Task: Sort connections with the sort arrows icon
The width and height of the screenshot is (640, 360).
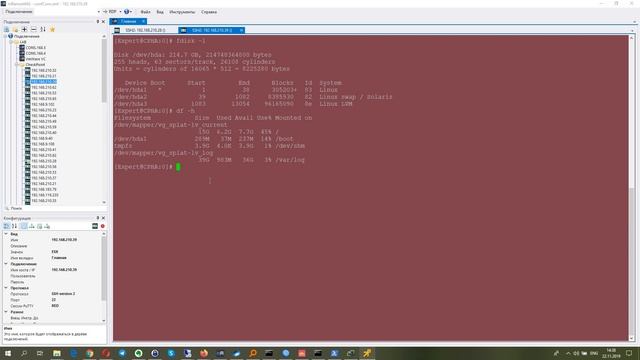Action: pos(43,29)
